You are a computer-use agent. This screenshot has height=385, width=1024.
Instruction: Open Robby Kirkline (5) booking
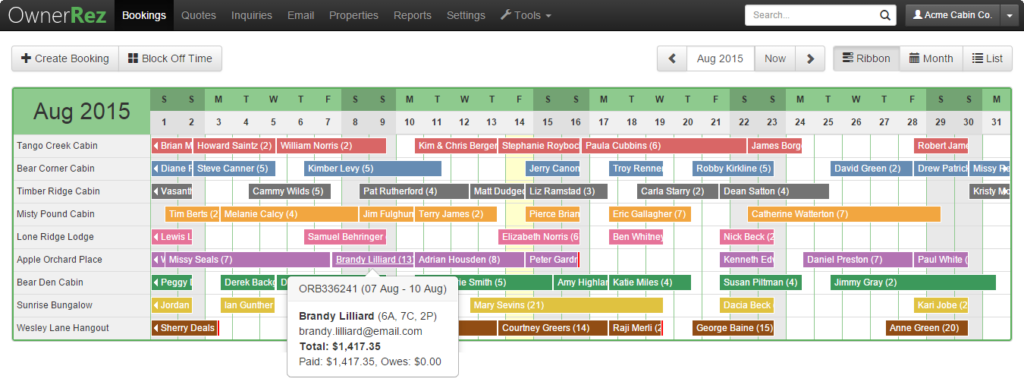pos(733,168)
